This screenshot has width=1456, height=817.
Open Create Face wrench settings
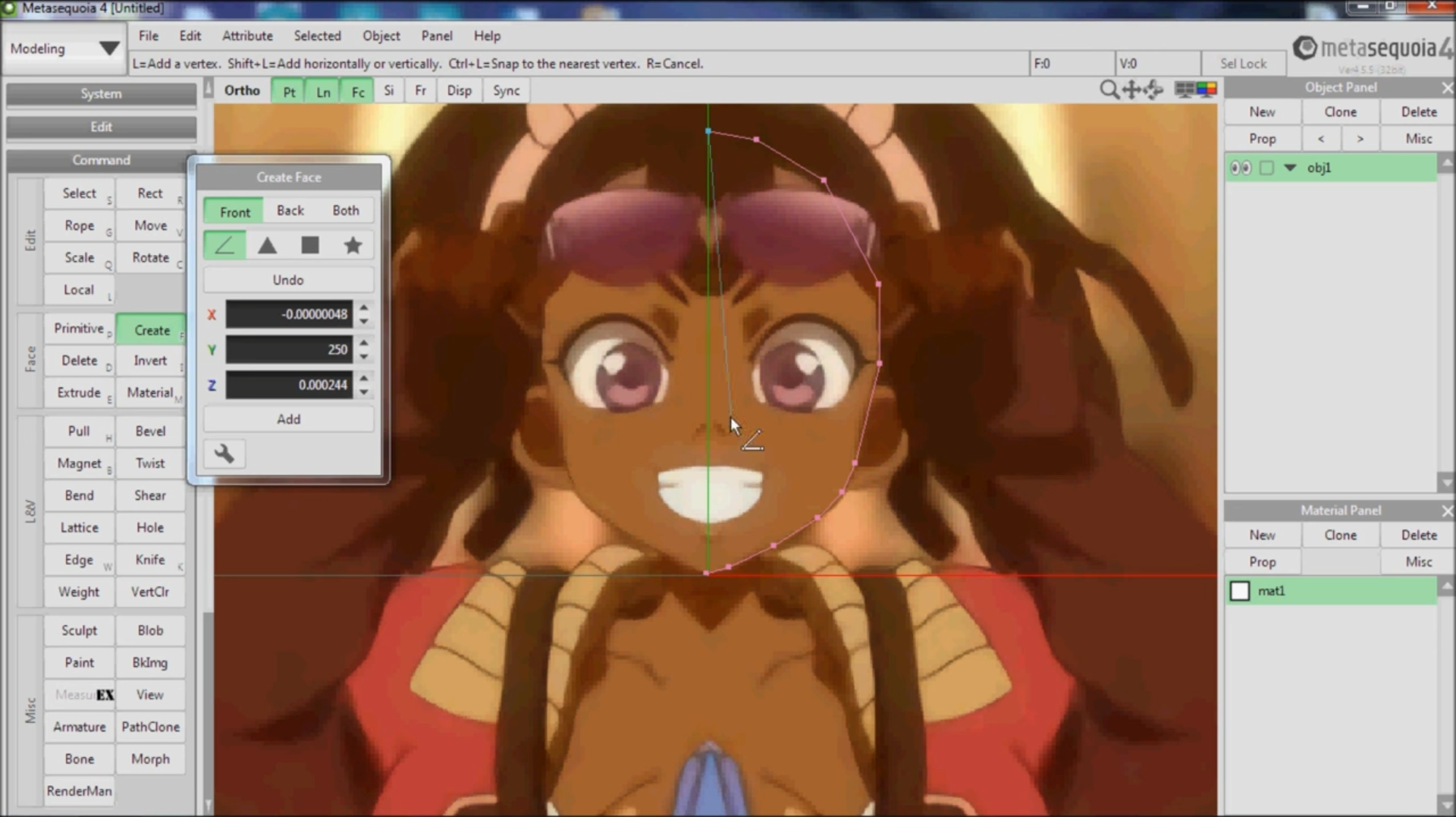[x=224, y=454]
